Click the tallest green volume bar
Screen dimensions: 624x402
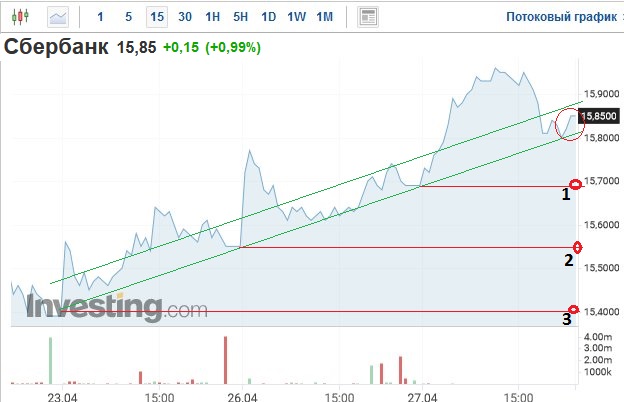[50, 361]
